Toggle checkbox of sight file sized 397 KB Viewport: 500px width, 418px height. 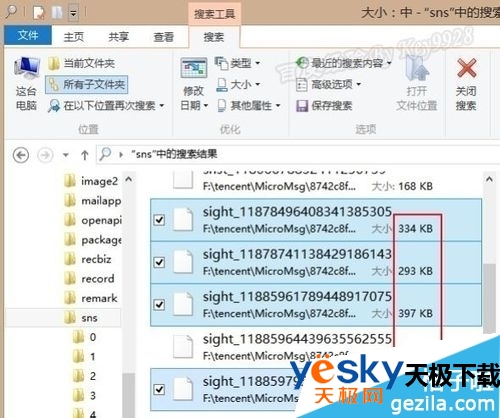coord(159,305)
